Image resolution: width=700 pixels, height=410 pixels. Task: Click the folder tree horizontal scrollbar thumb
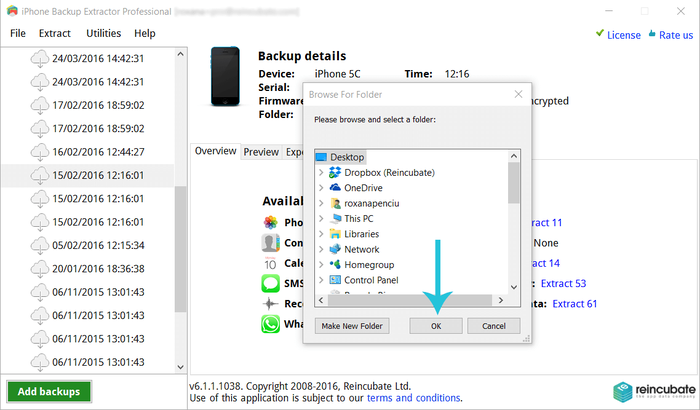tap(409, 300)
